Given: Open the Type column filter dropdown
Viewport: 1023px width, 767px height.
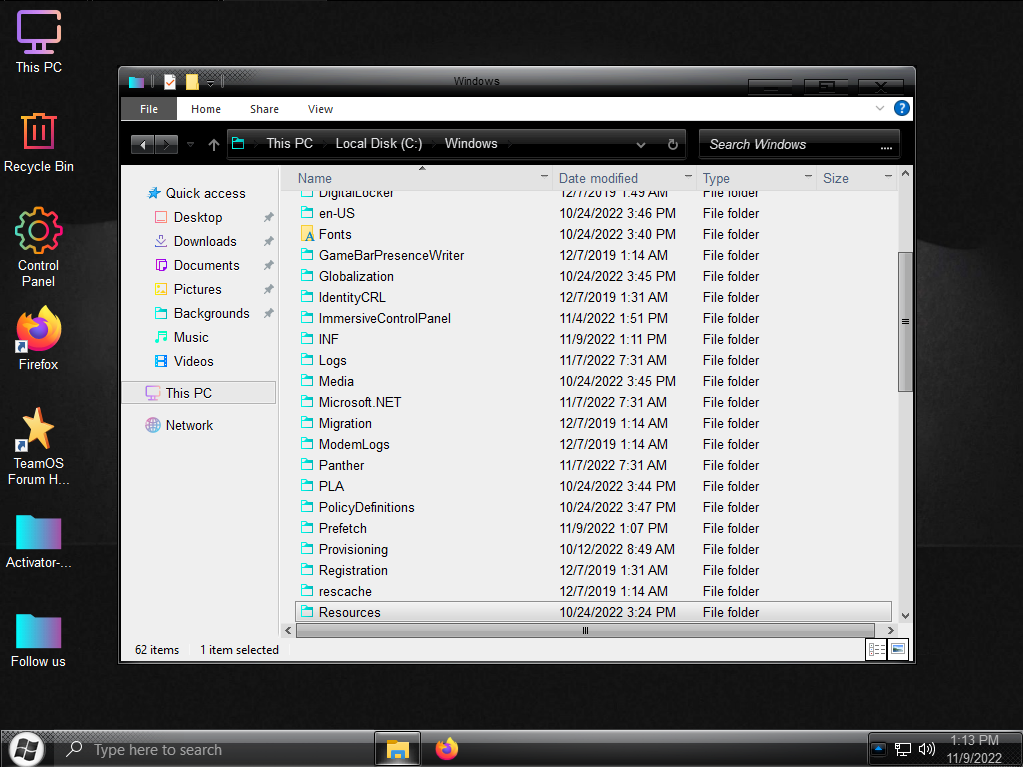Looking at the screenshot, I should coord(808,177).
